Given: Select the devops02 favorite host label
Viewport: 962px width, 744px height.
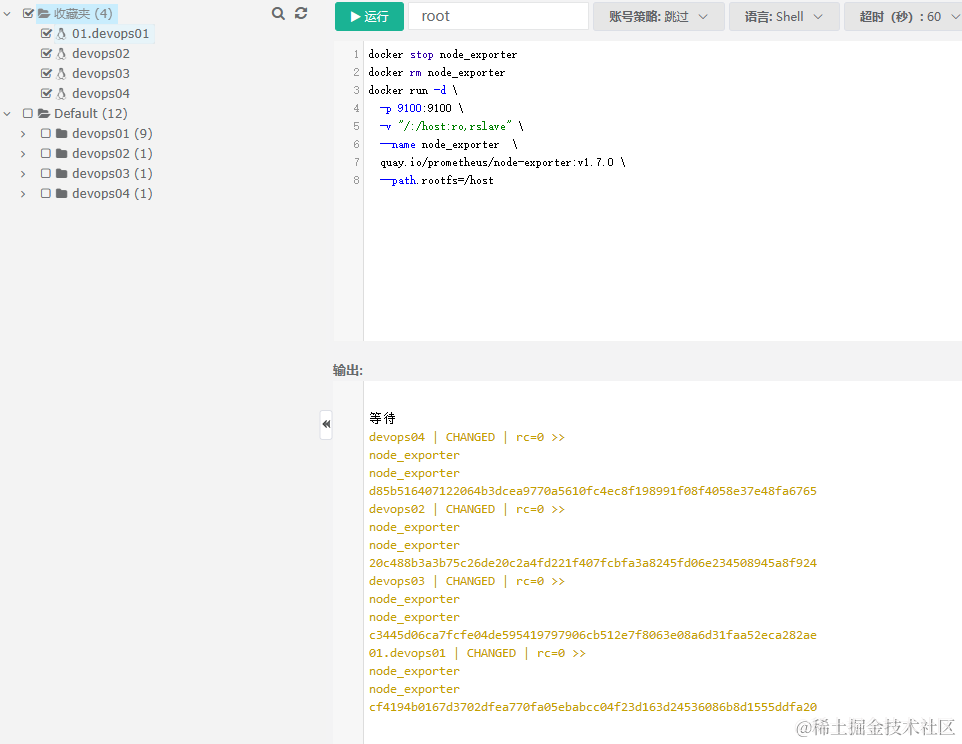Looking at the screenshot, I should click(x=101, y=54).
